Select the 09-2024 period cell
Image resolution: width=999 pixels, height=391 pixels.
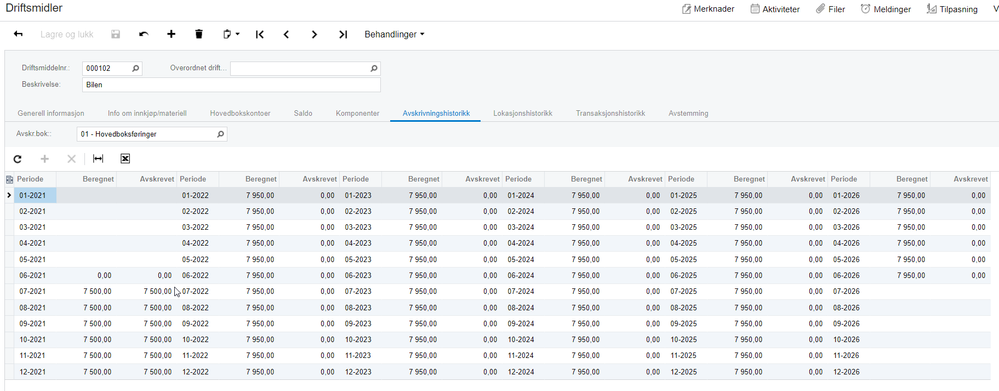click(524, 323)
